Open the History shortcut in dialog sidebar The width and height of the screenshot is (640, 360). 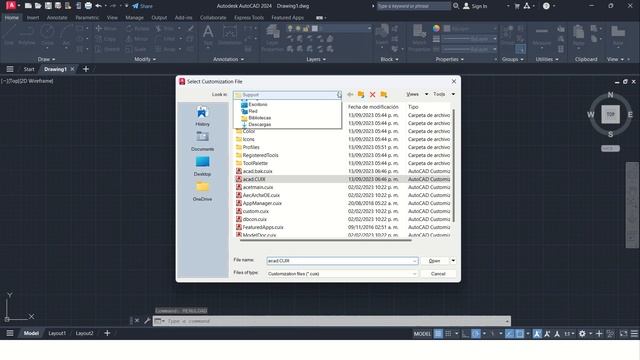coord(202,116)
